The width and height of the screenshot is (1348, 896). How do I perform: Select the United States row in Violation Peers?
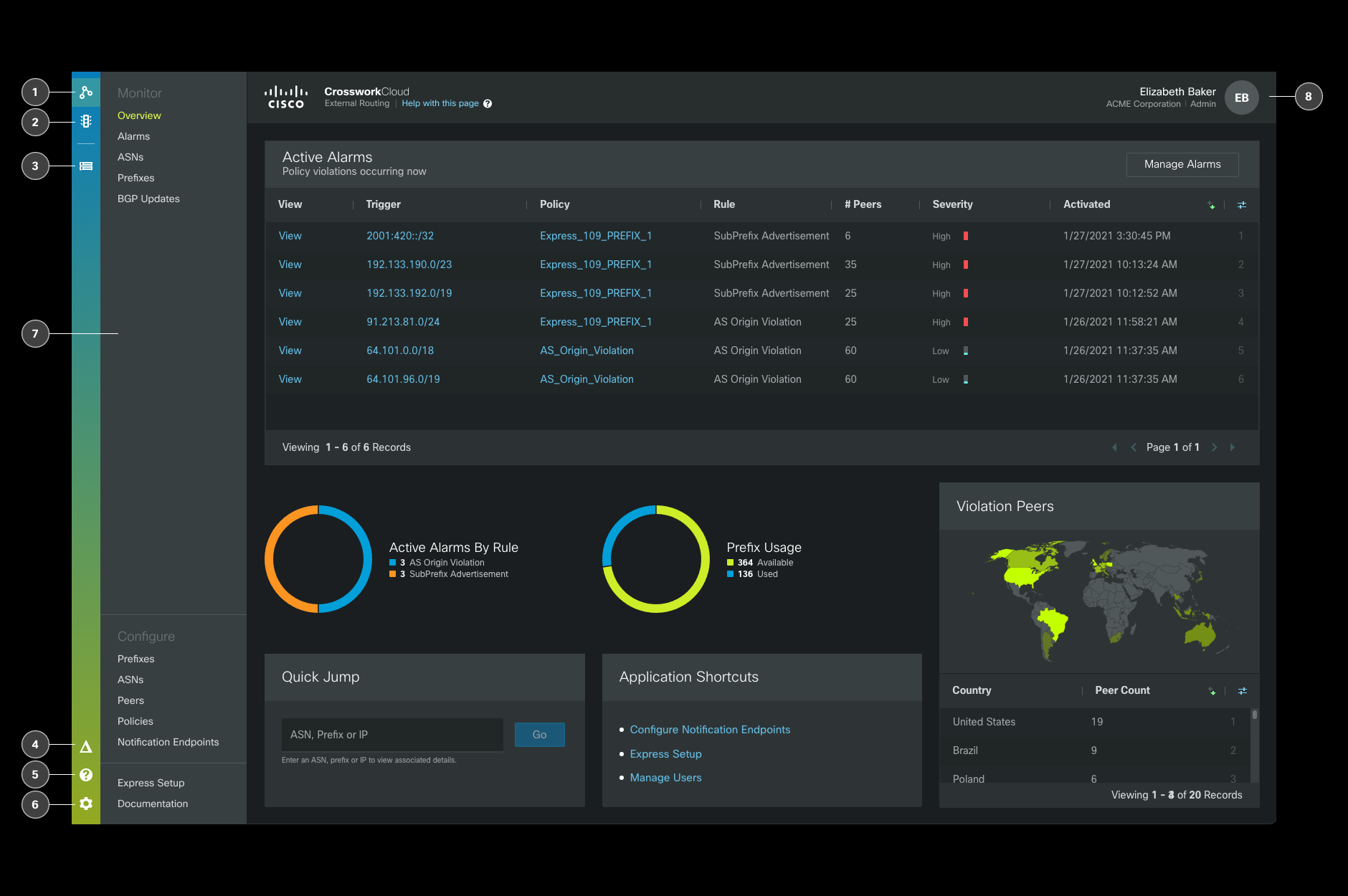pos(1095,722)
